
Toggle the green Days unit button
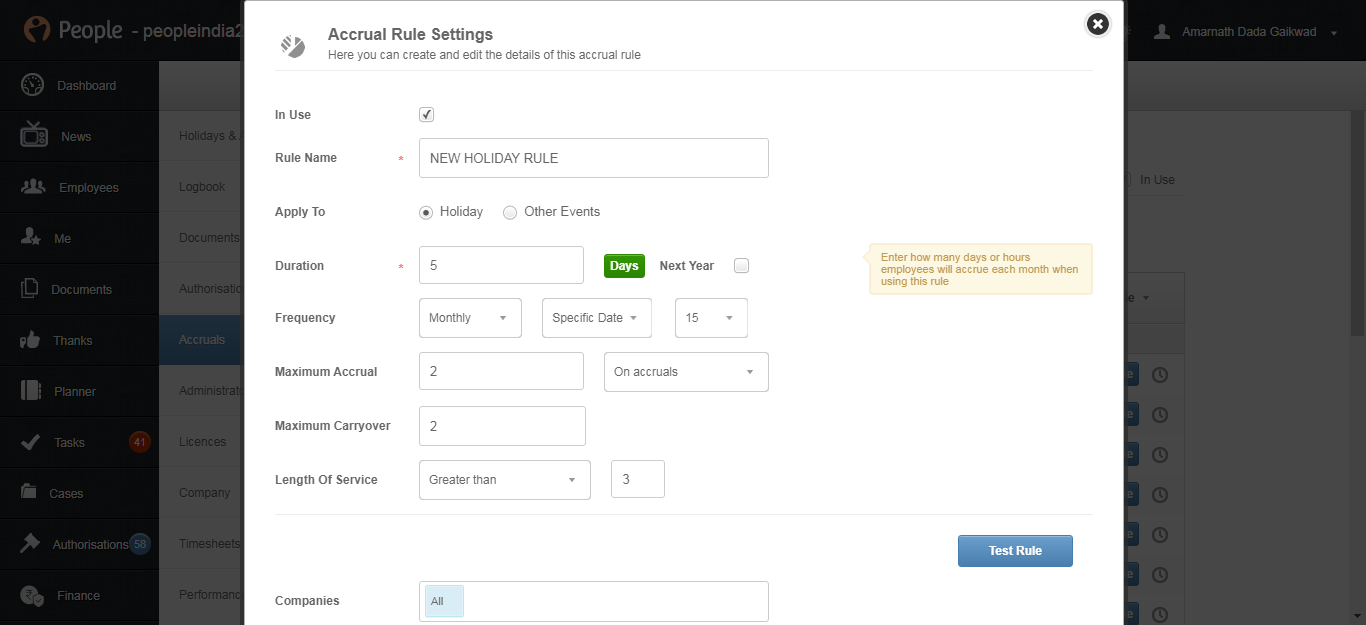(x=624, y=266)
